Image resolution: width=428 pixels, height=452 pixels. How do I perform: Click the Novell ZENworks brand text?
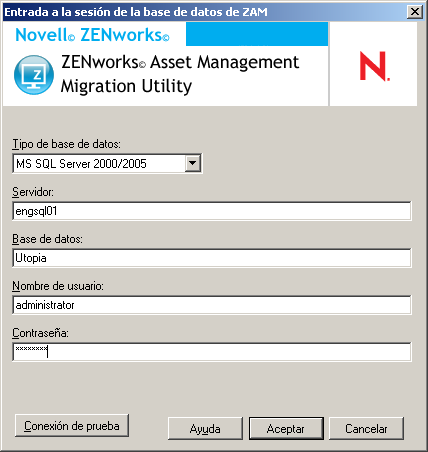92,35
